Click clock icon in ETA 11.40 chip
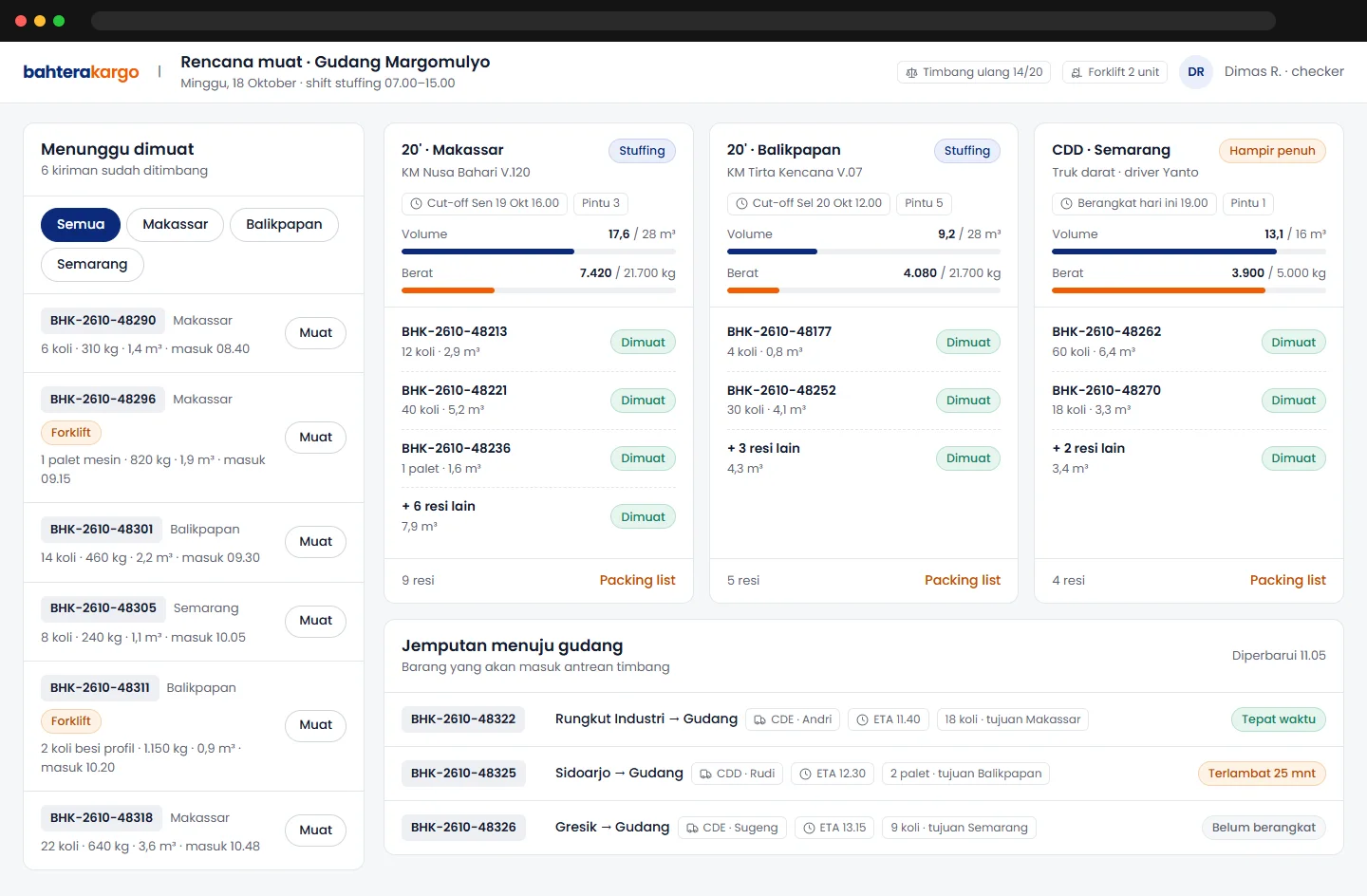Viewport: 1367px width, 896px height. (x=862, y=719)
